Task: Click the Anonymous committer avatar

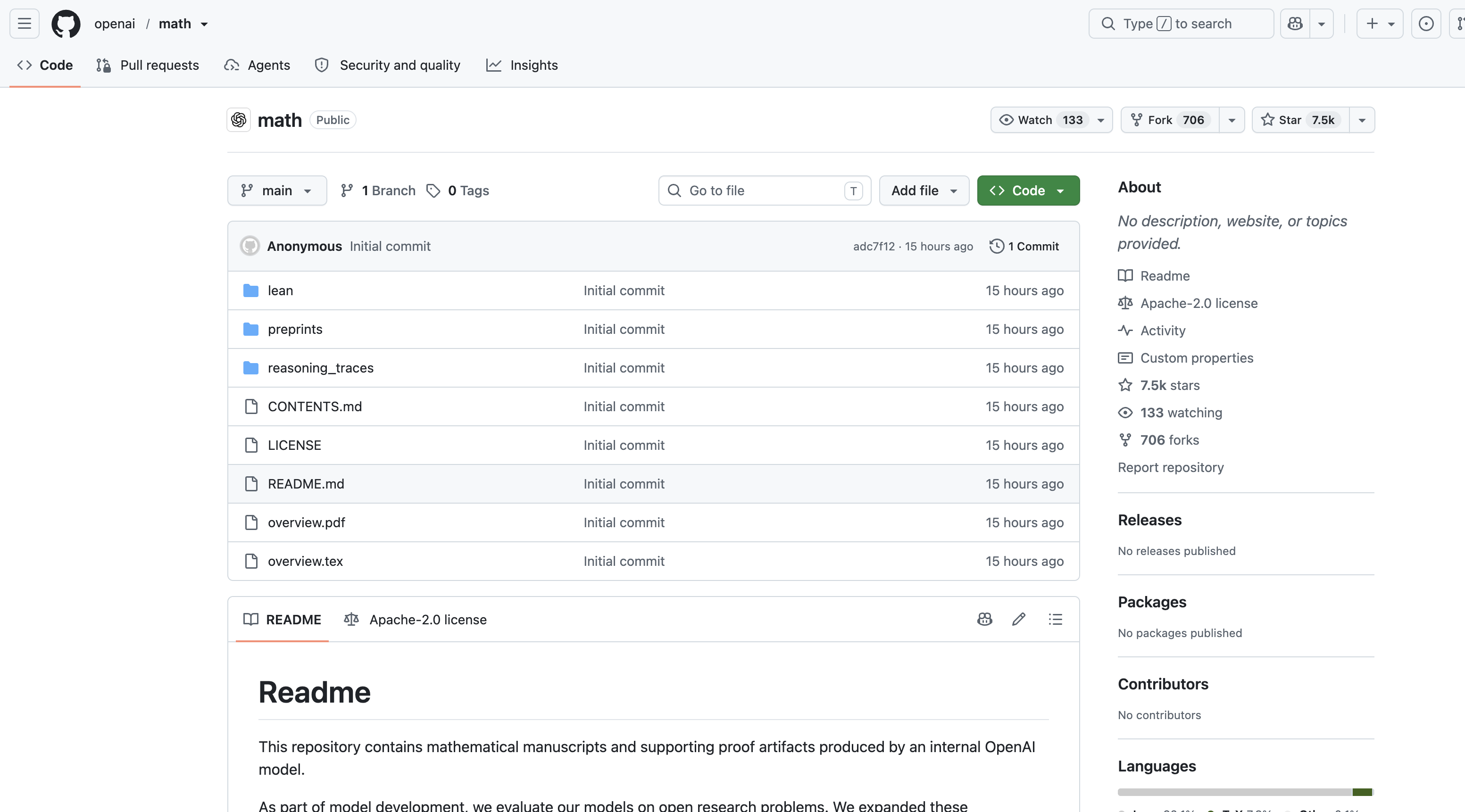Action: (x=250, y=246)
